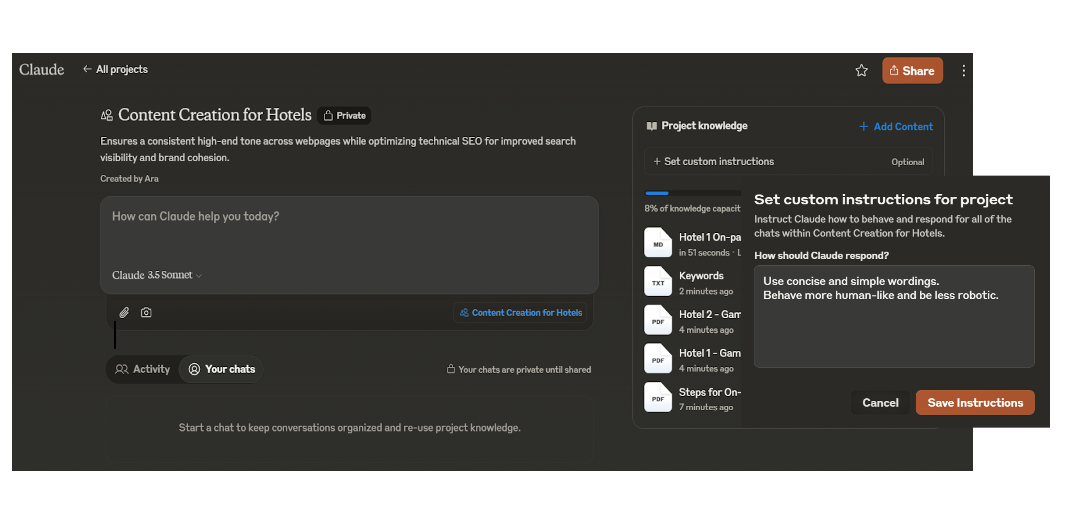Open the Steps for On- PDF icon
This screenshot has width=1065, height=511.
(657, 398)
